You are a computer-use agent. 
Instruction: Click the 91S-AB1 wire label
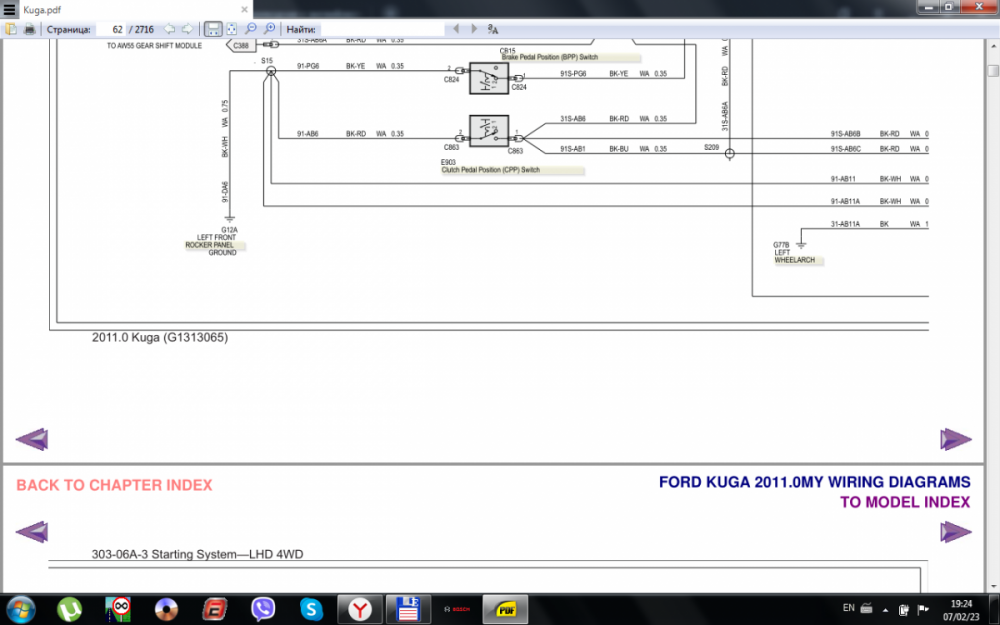click(x=573, y=149)
